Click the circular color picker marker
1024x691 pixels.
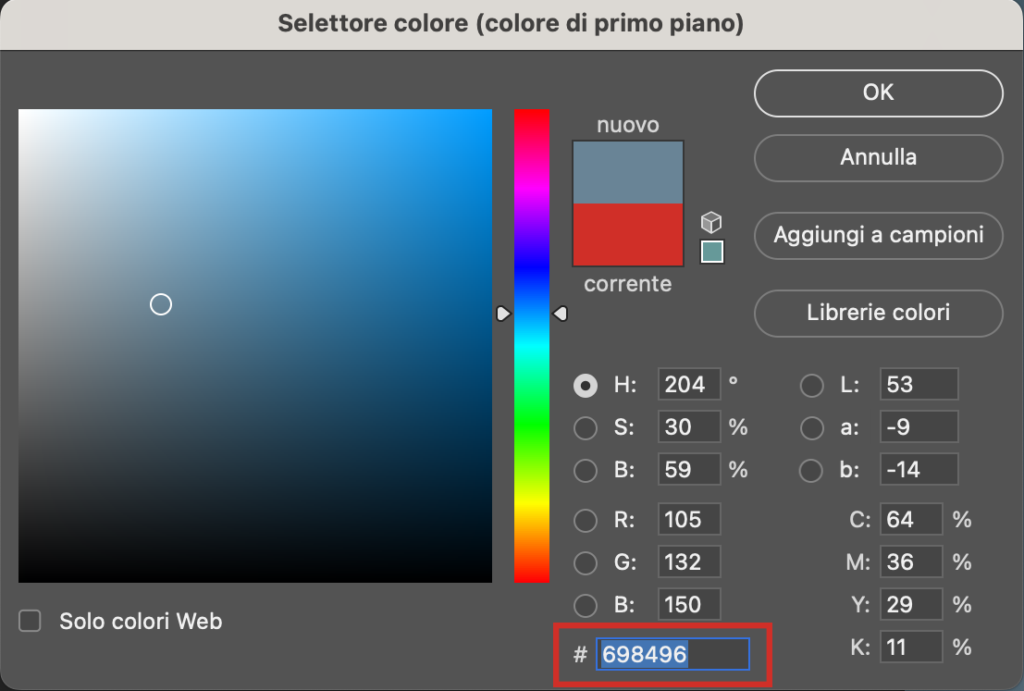point(161,304)
